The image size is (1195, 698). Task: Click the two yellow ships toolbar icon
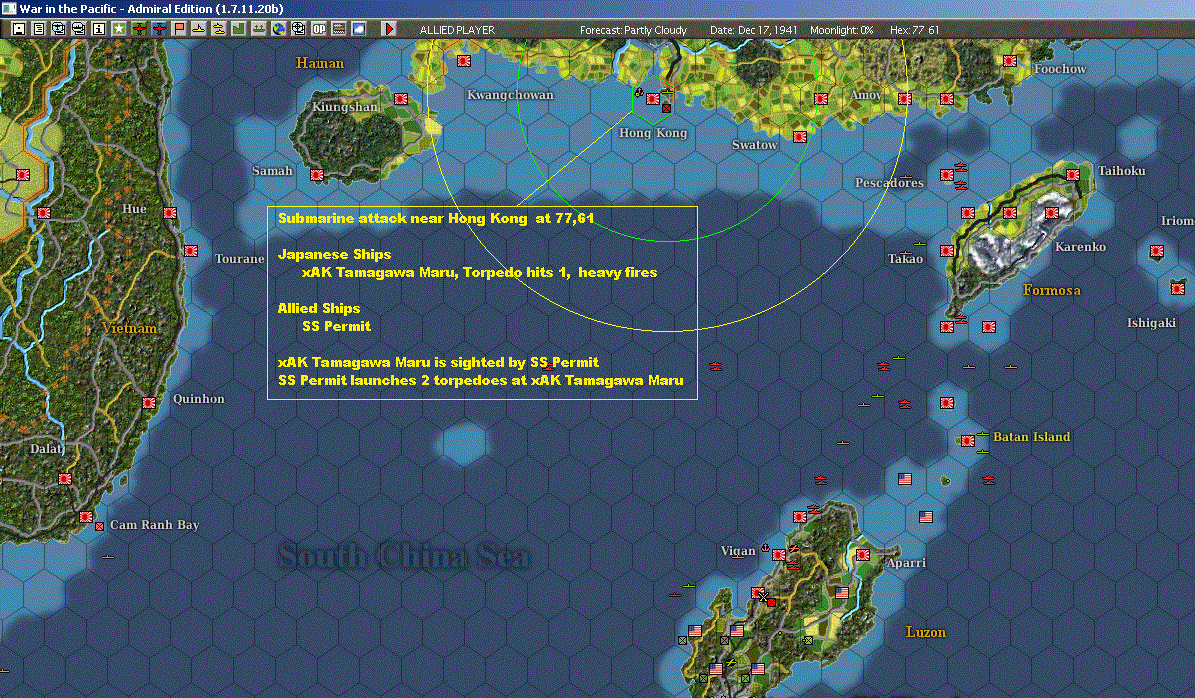pyautogui.click(x=219, y=29)
